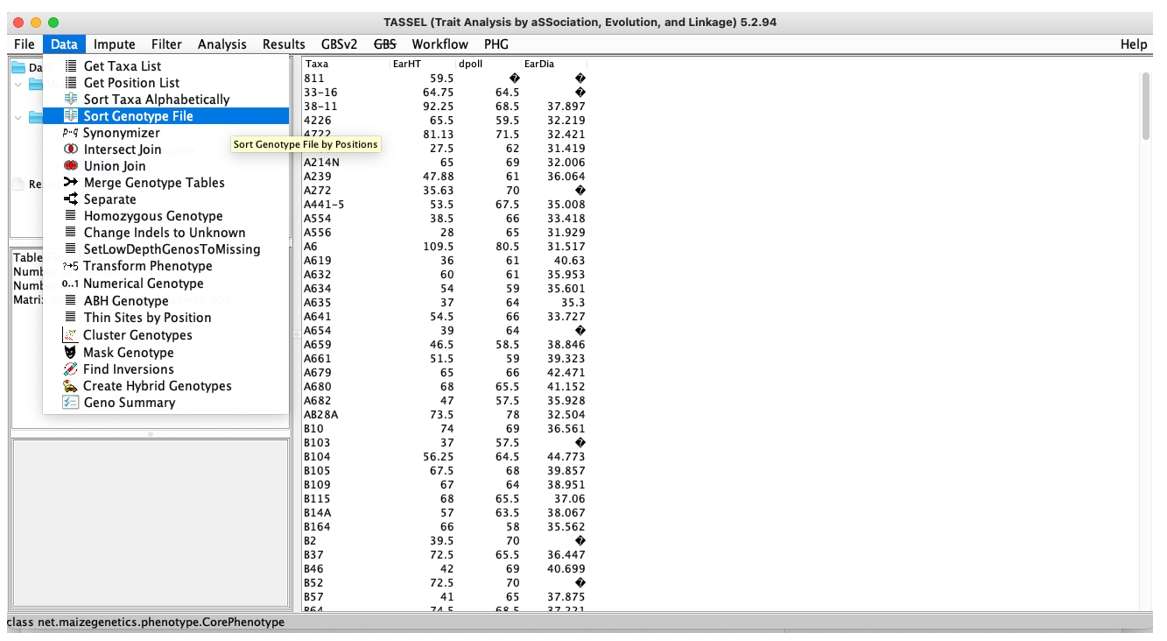This screenshot has width=1167, height=641.
Task: Select taxa cell A214N
Action: pyautogui.click(x=322, y=162)
